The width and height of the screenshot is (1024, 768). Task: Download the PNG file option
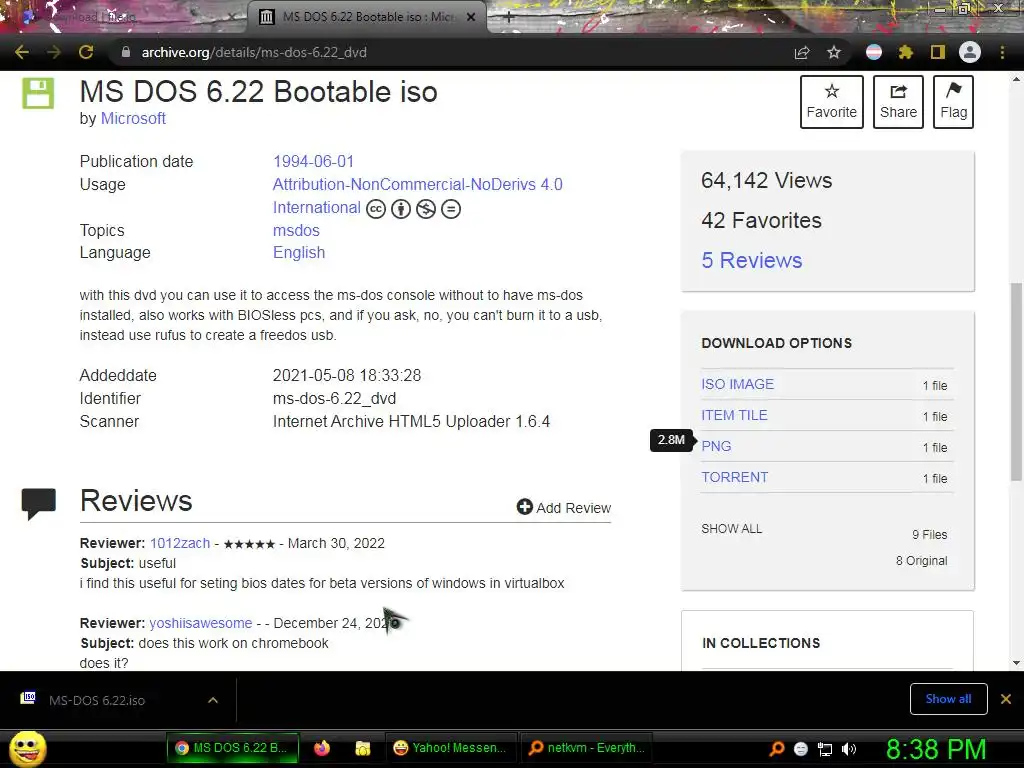[716, 446]
